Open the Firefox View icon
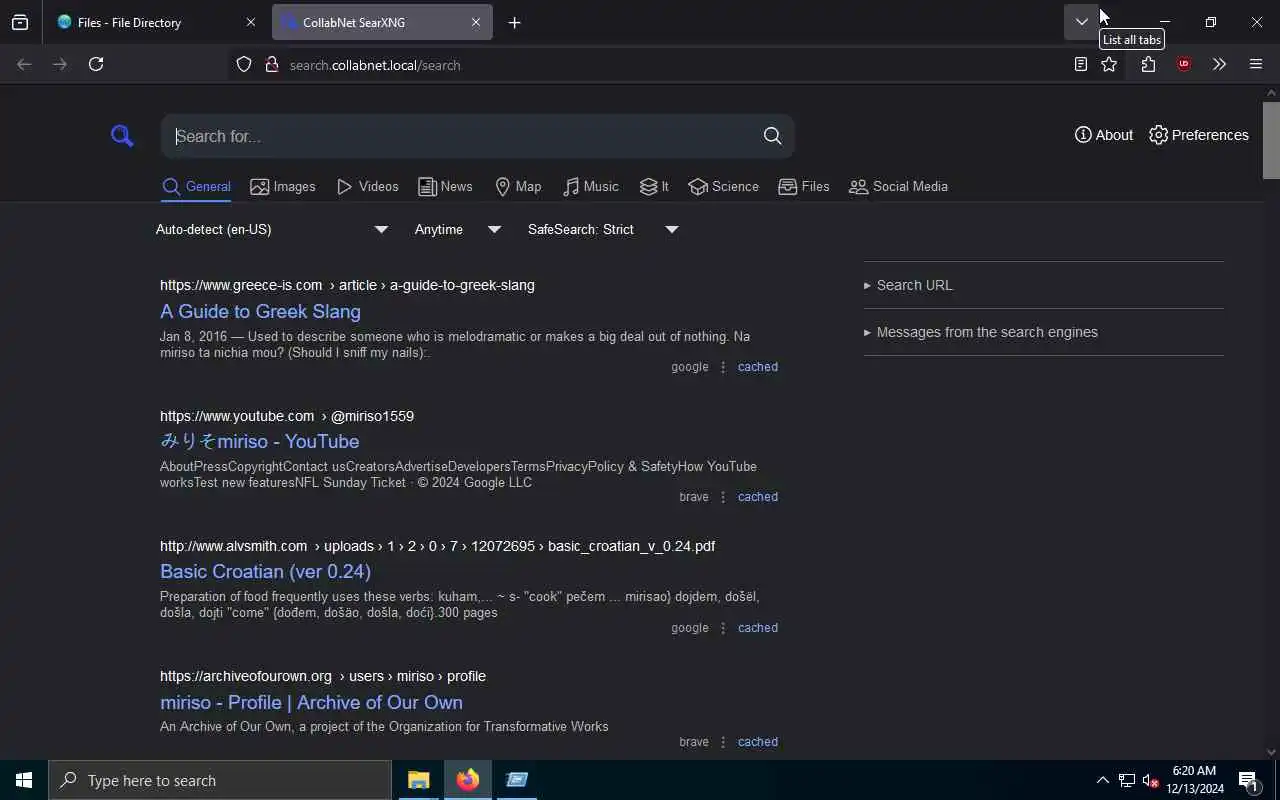 point(20,22)
